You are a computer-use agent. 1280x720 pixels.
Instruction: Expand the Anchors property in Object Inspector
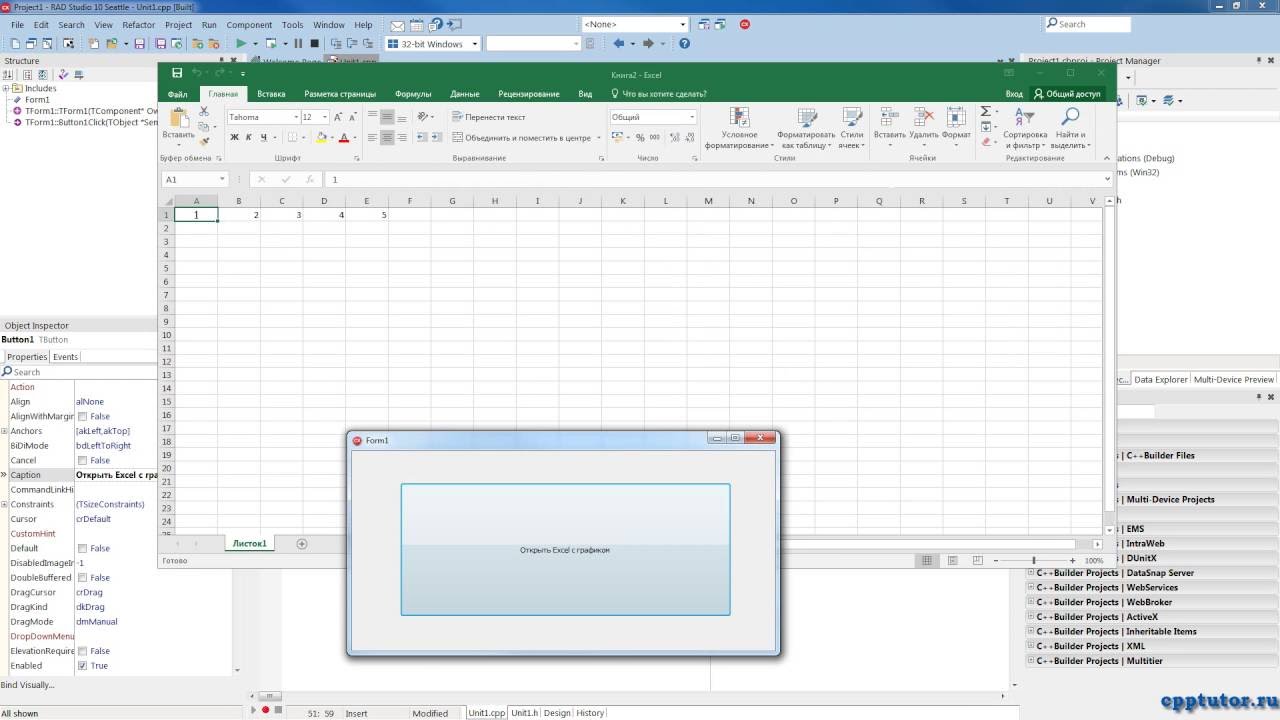click(5, 431)
